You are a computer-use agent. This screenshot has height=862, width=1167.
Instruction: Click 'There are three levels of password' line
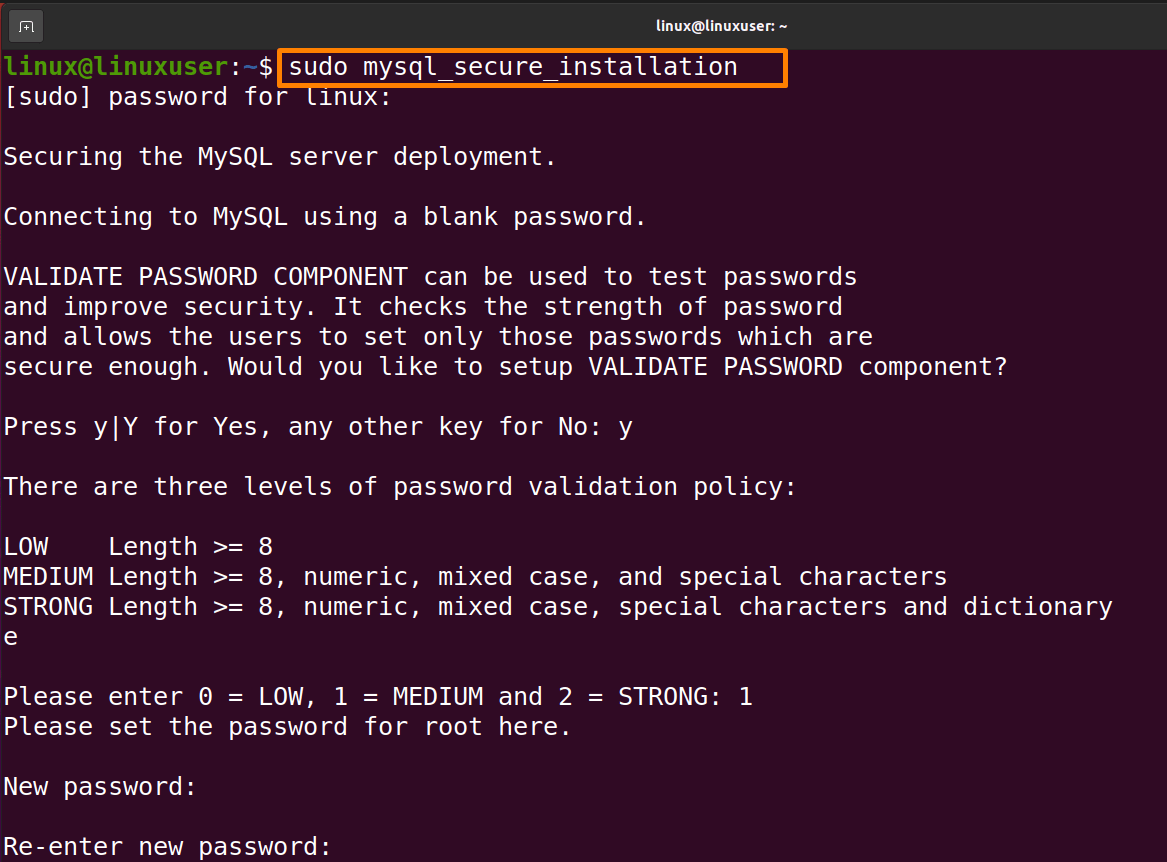[400, 487]
